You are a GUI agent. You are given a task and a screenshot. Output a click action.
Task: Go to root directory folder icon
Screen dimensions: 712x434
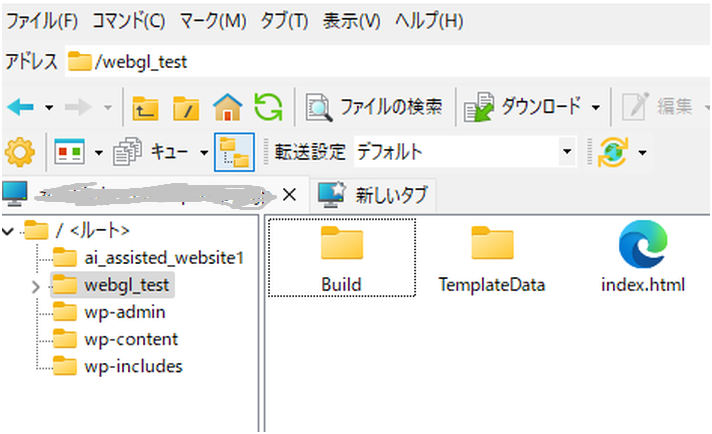click(x=186, y=108)
